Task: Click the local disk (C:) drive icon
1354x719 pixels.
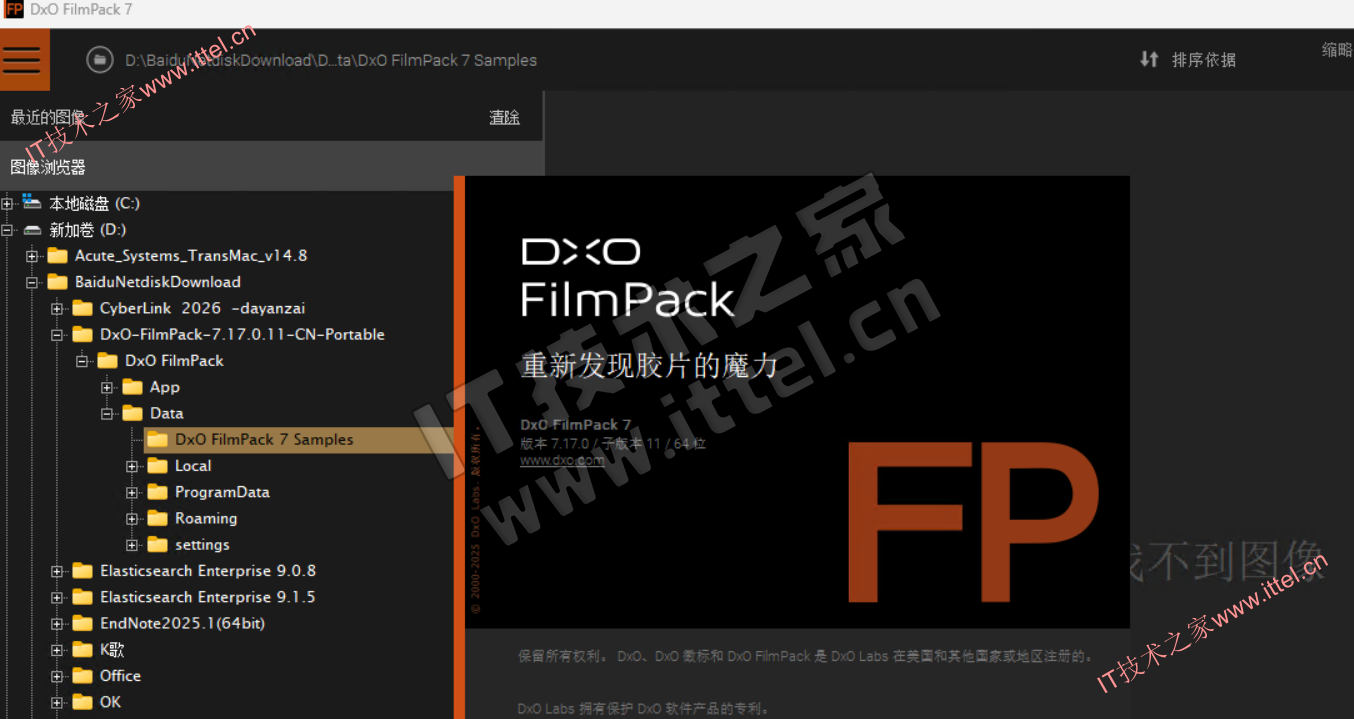Action: point(32,203)
